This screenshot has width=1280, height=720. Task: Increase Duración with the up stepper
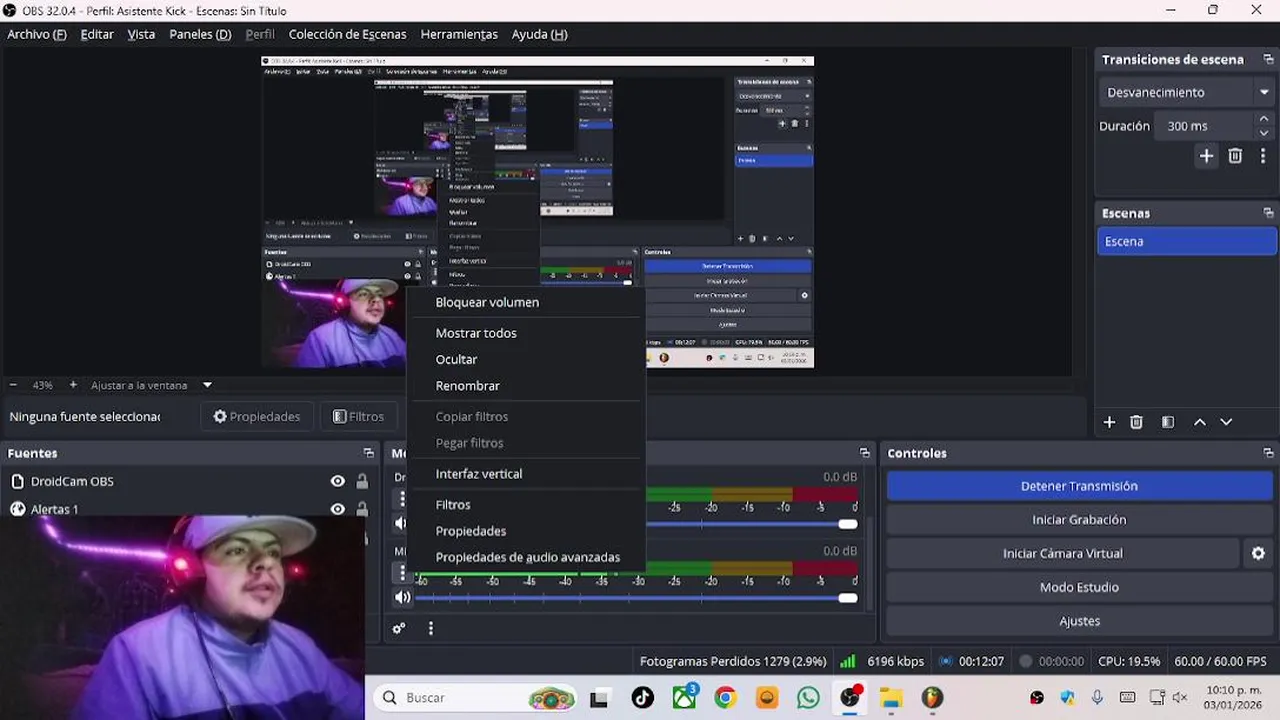coord(1264,119)
